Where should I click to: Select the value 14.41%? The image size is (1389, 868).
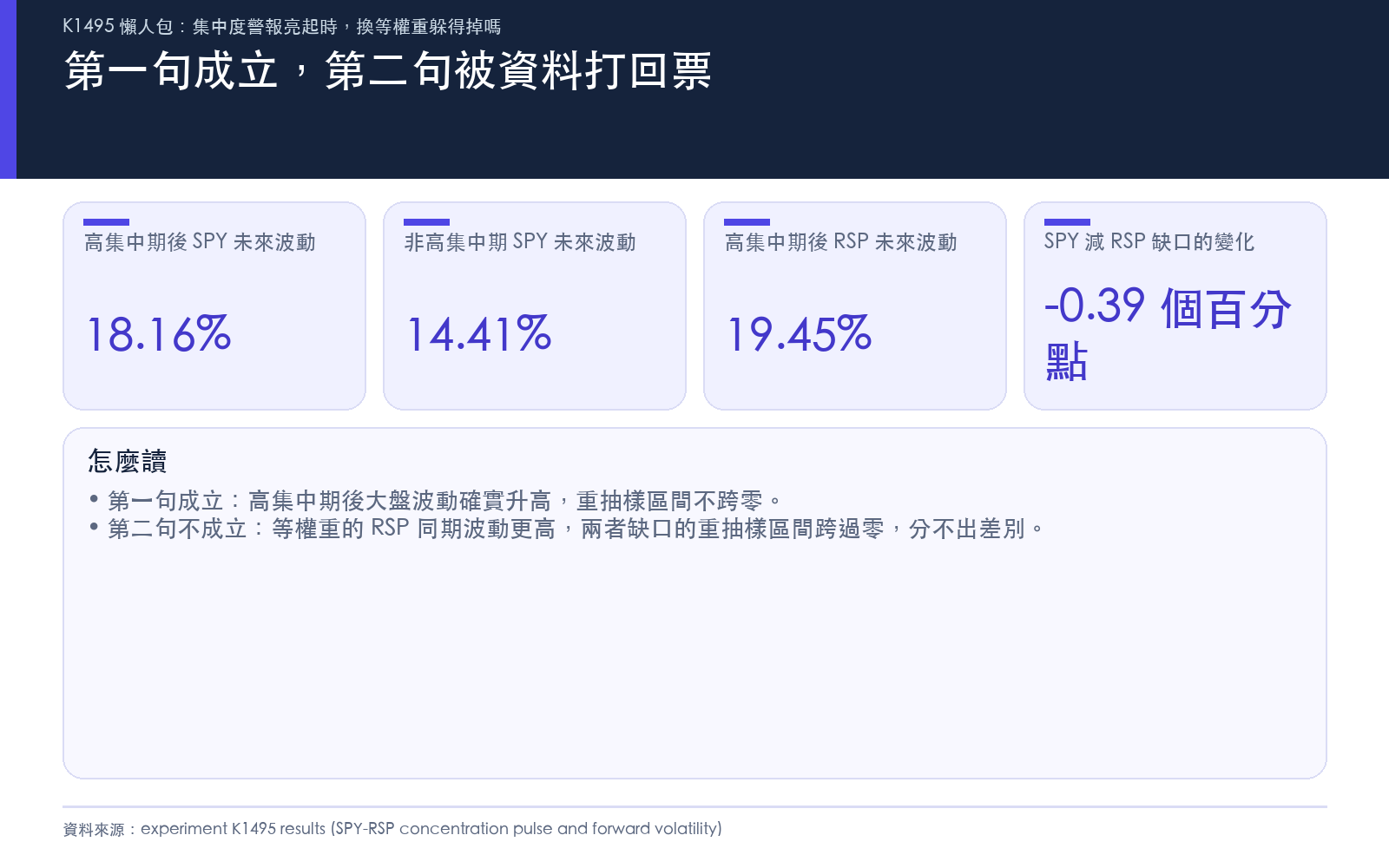point(479,334)
